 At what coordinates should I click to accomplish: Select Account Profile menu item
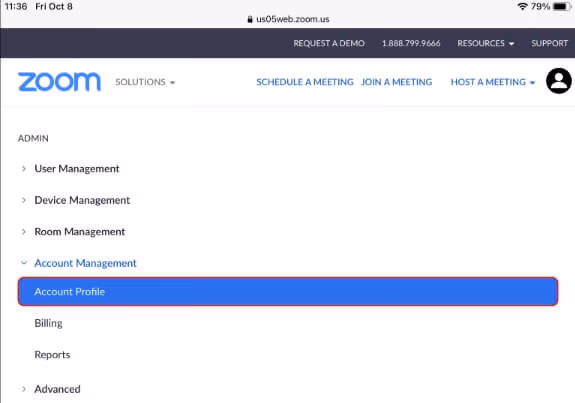(x=288, y=292)
